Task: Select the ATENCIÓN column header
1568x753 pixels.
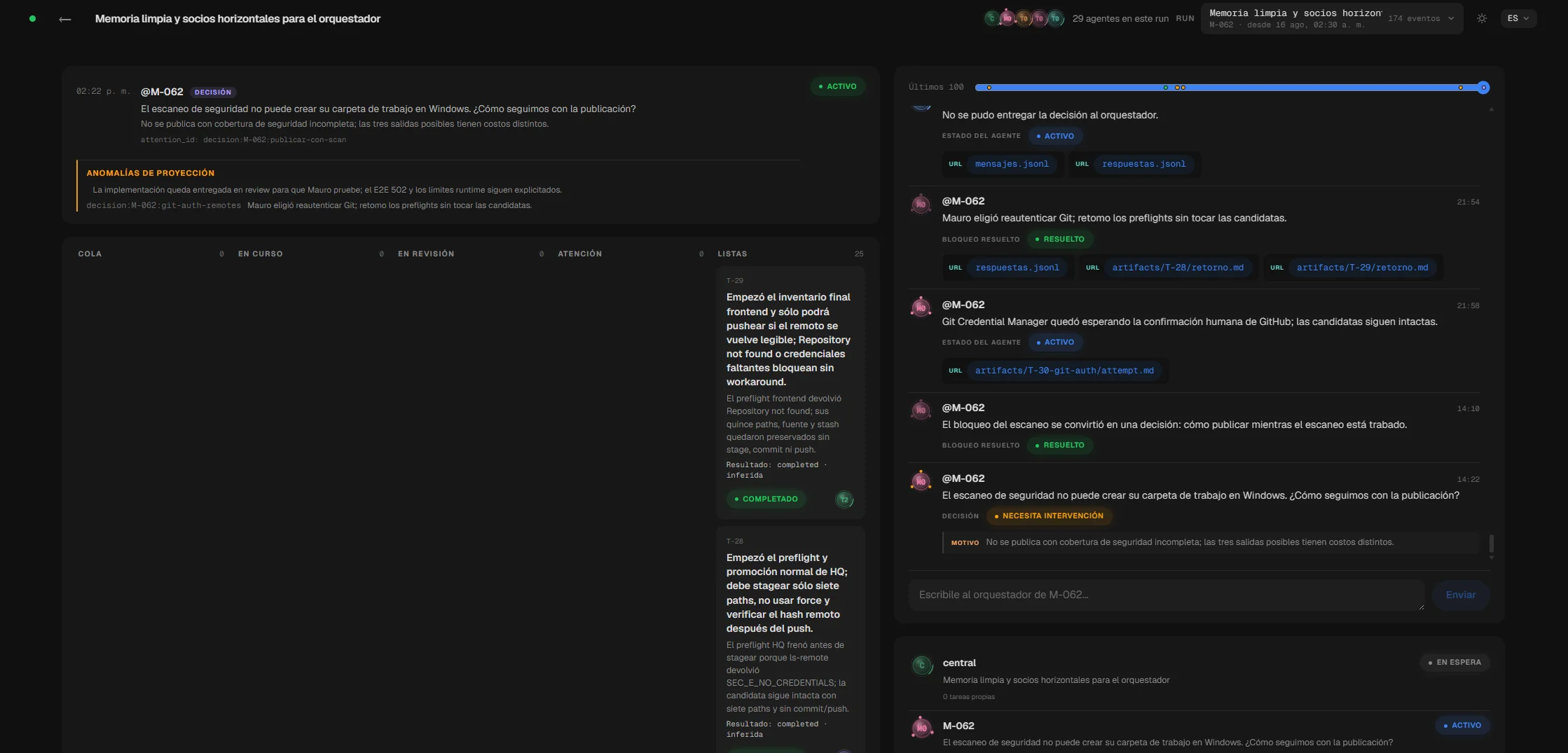Action: pos(579,254)
